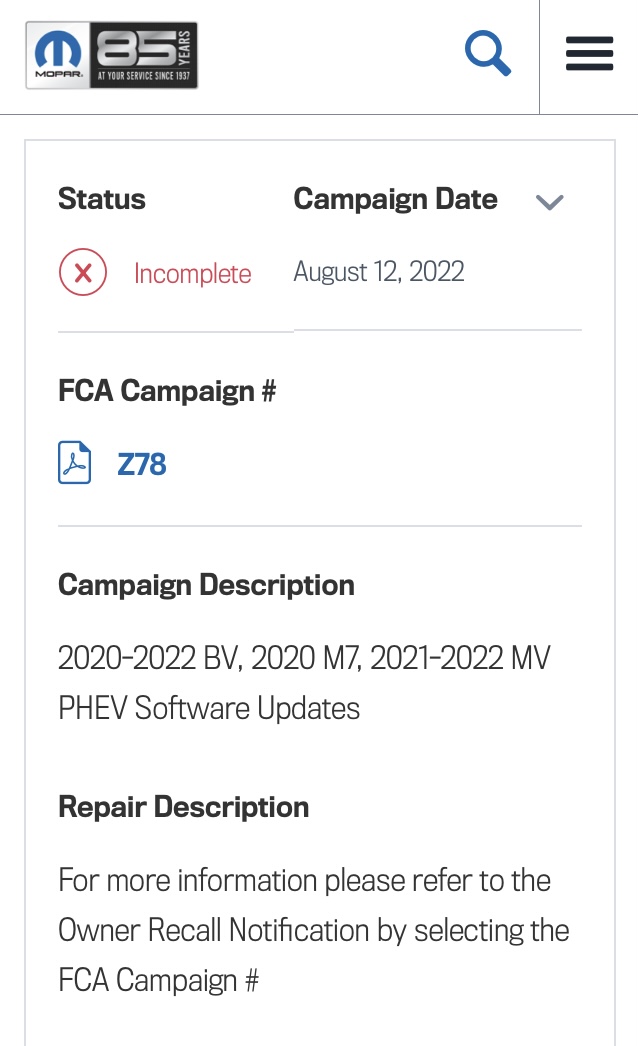Click the blue Mopar M emblem
Screen dimensions: 638x1046
pyautogui.click(x=58, y=51)
